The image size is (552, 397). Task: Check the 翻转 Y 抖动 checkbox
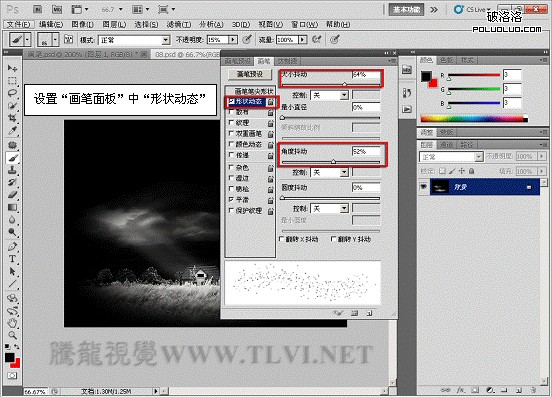pos(333,239)
